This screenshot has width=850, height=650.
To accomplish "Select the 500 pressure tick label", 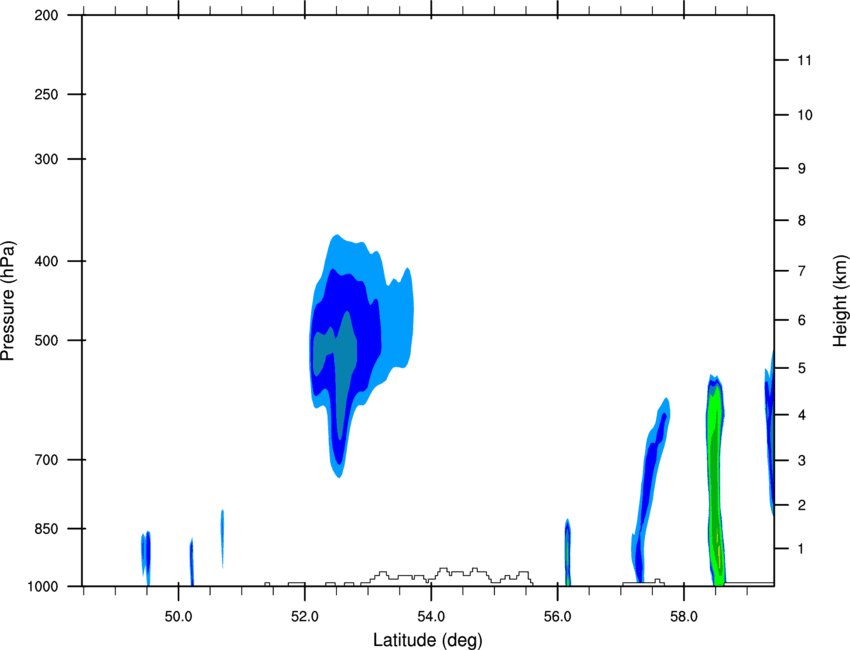I will click(46, 340).
